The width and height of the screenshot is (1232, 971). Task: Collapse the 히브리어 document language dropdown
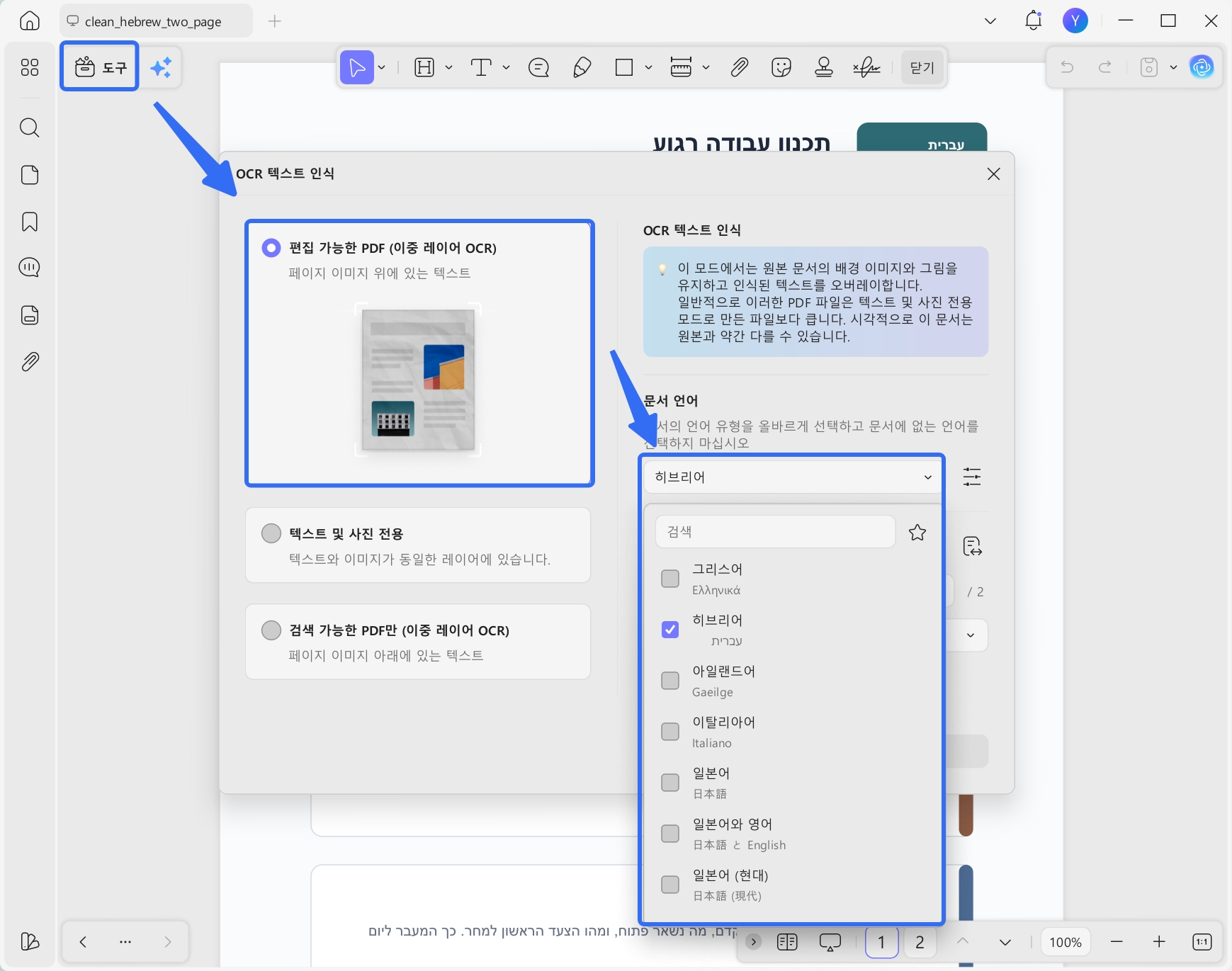pyautogui.click(x=792, y=477)
